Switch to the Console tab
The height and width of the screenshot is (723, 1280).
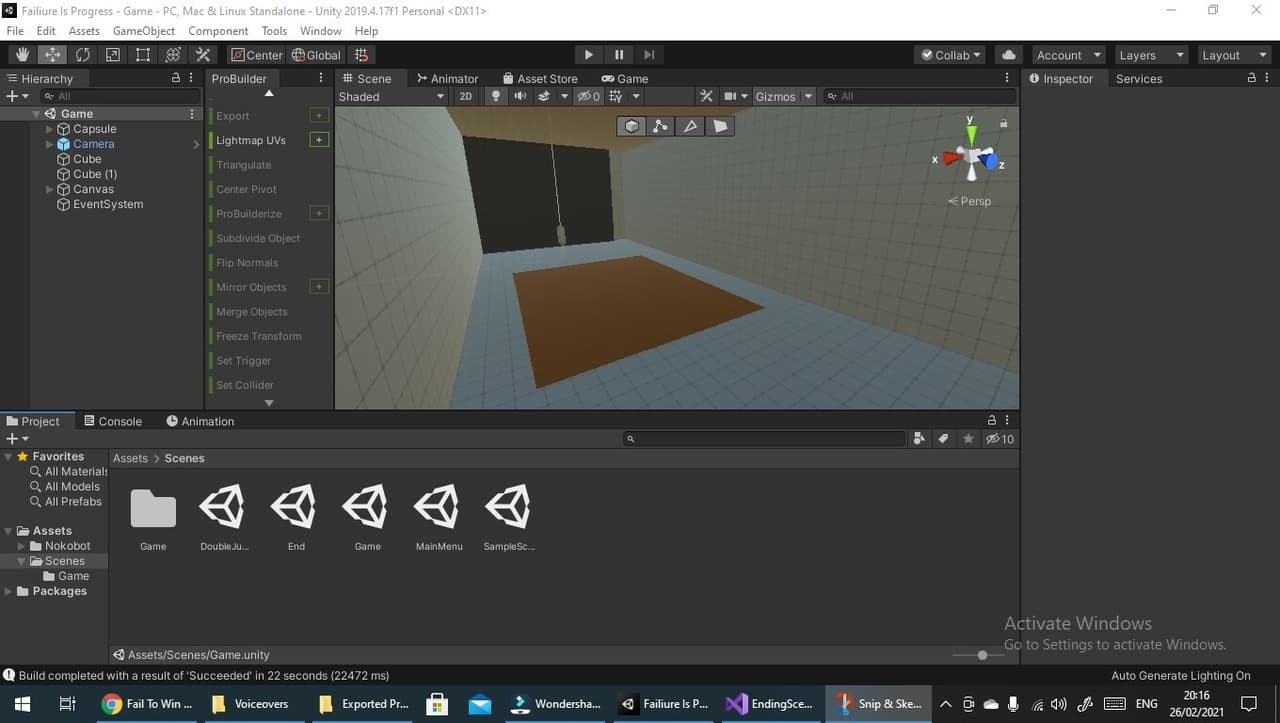click(113, 421)
